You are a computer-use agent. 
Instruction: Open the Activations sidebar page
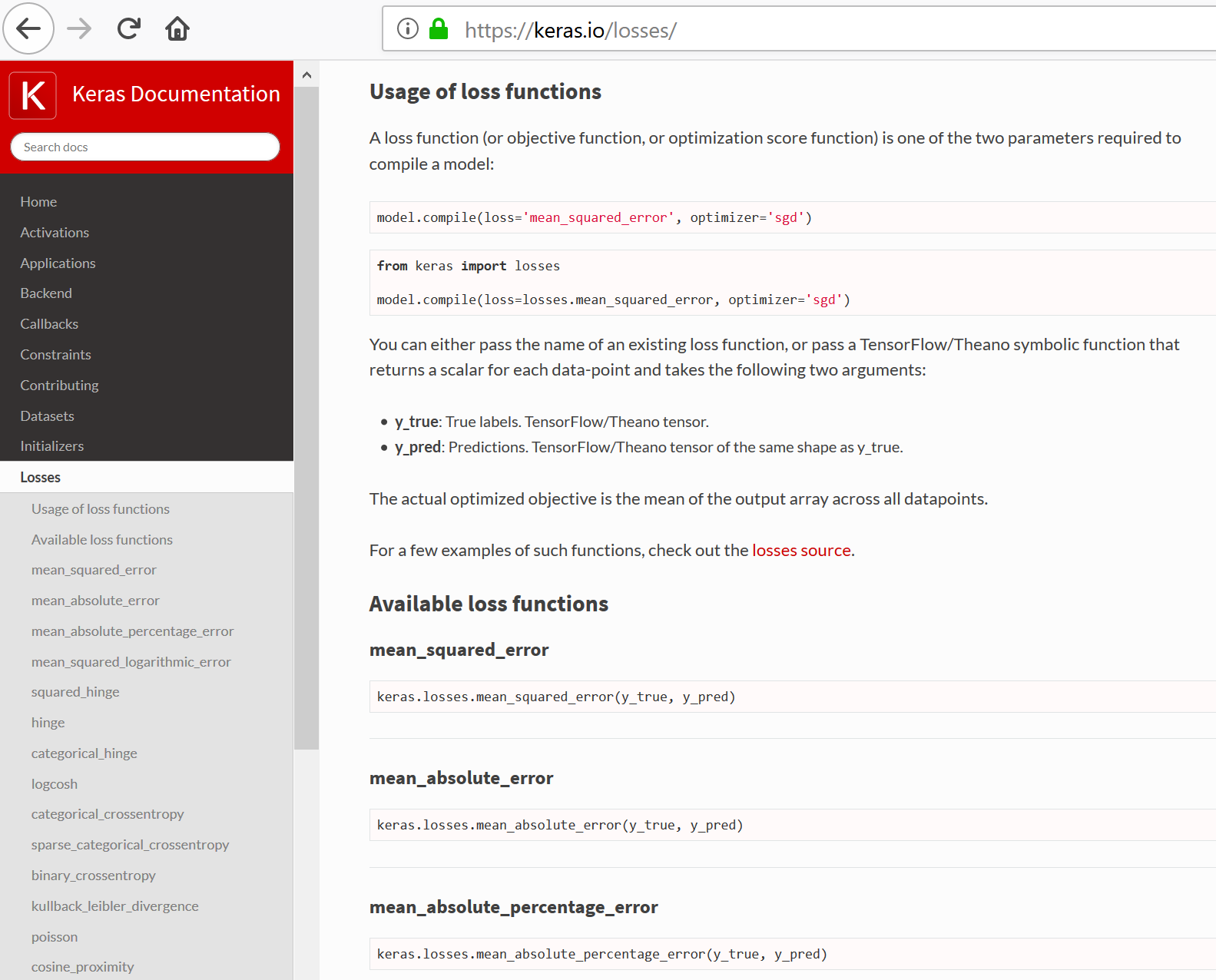click(55, 233)
